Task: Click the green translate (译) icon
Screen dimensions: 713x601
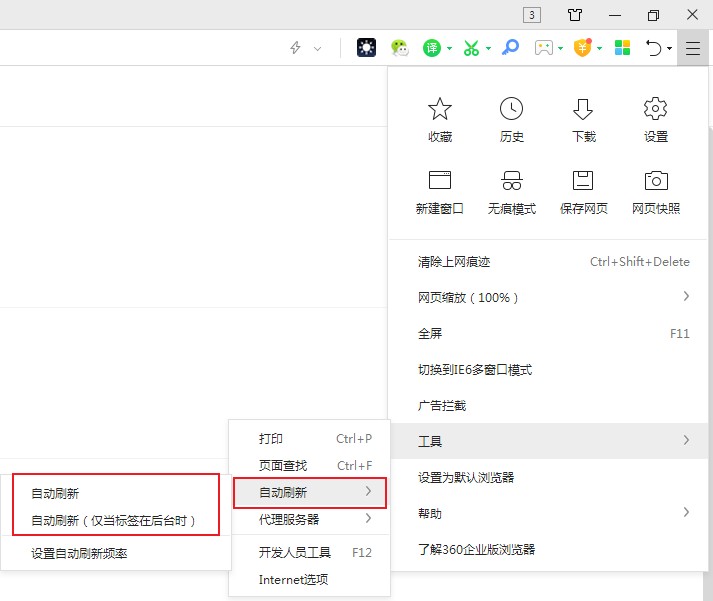Action: pos(432,48)
